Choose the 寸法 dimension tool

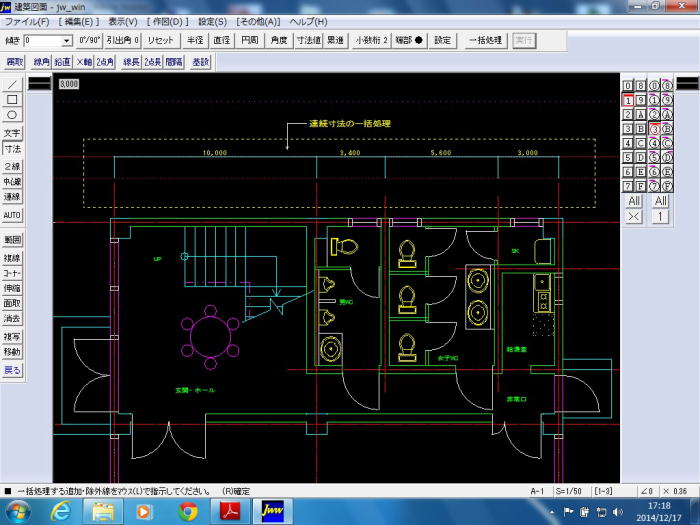(12, 148)
